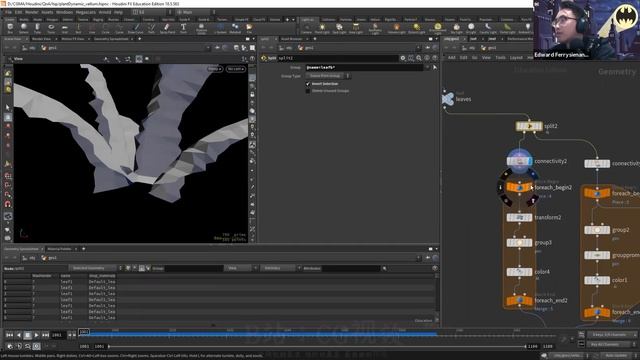640x360 pixels.
Task: Click the viewport magnet snapping tool
Action: [8, 204]
